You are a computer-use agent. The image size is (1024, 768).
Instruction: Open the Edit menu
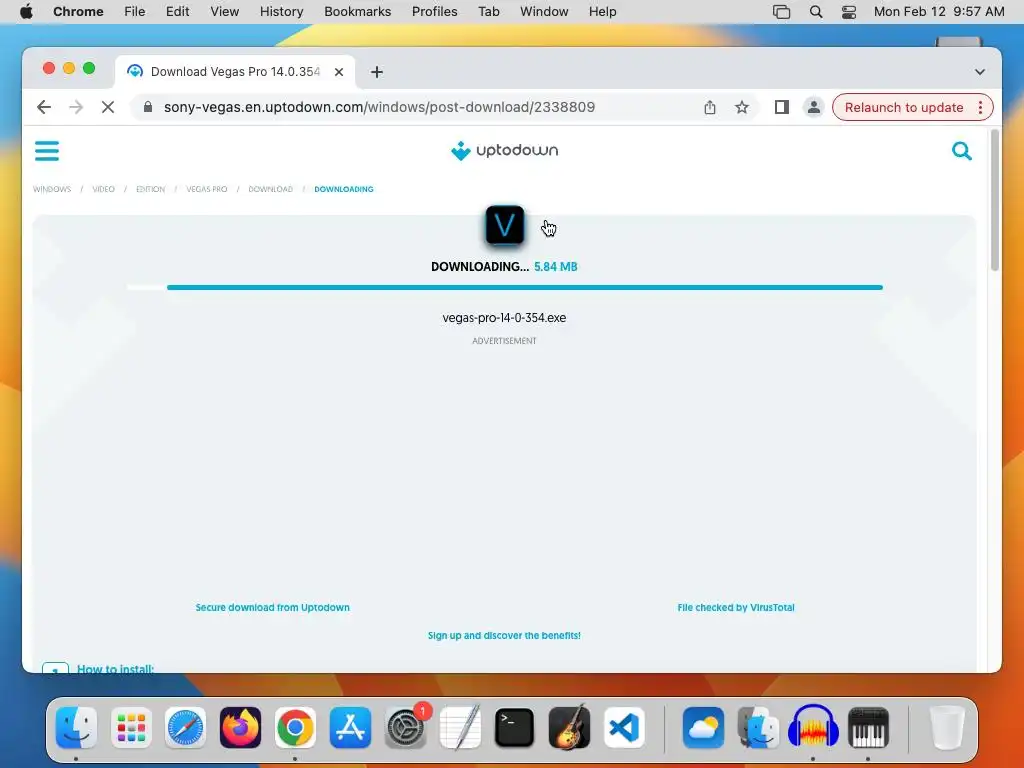click(x=177, y=12)
